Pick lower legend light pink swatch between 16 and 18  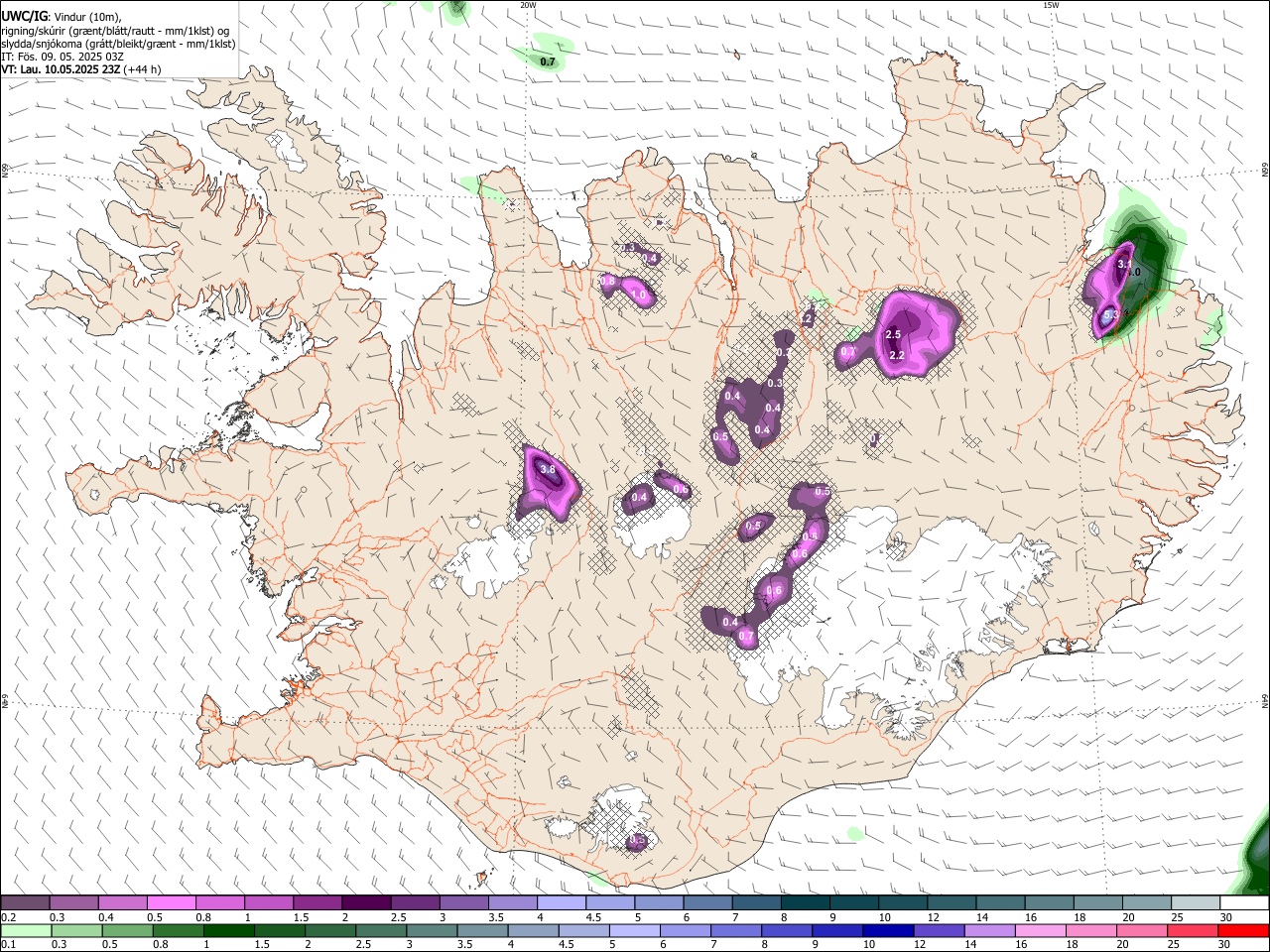(x=1039, y=930)
